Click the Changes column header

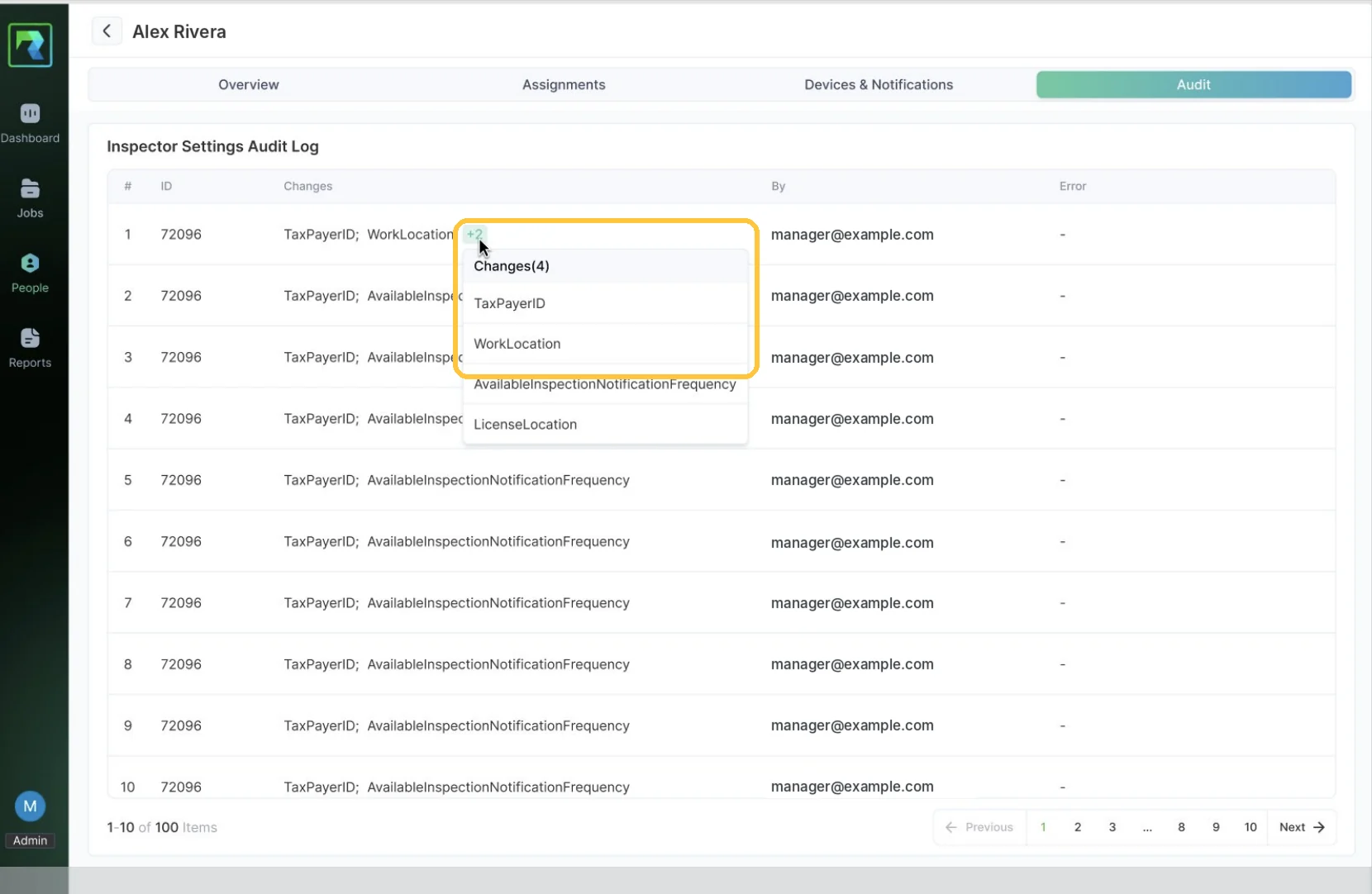pos(307,186)
